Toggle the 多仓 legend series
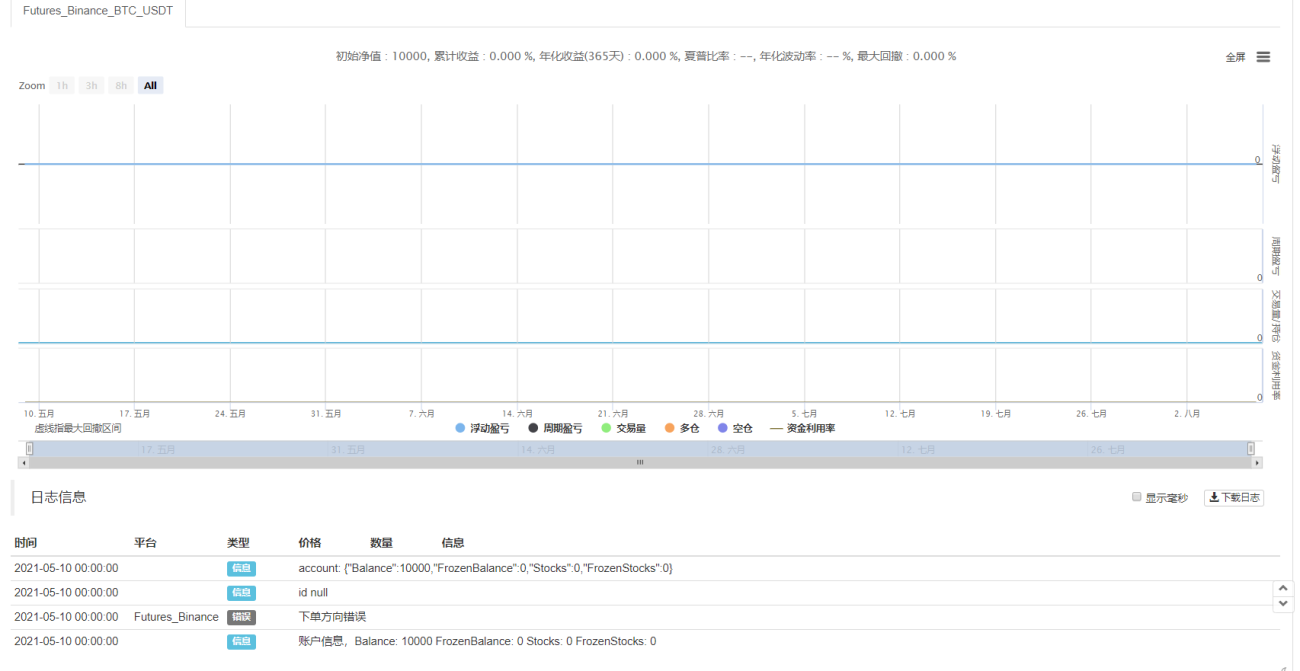Screen dimensions: 1300x671 coord(682,428)
